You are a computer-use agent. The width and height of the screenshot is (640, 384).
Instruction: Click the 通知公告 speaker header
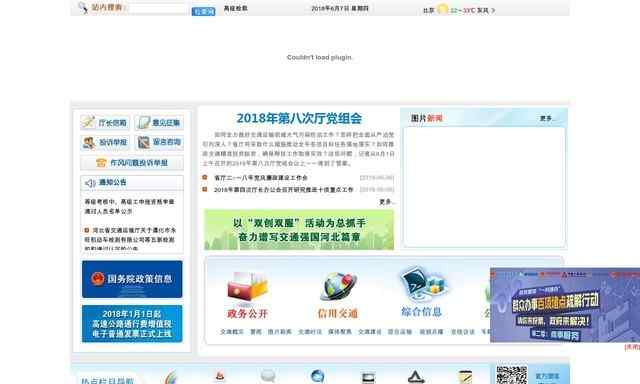132,182
